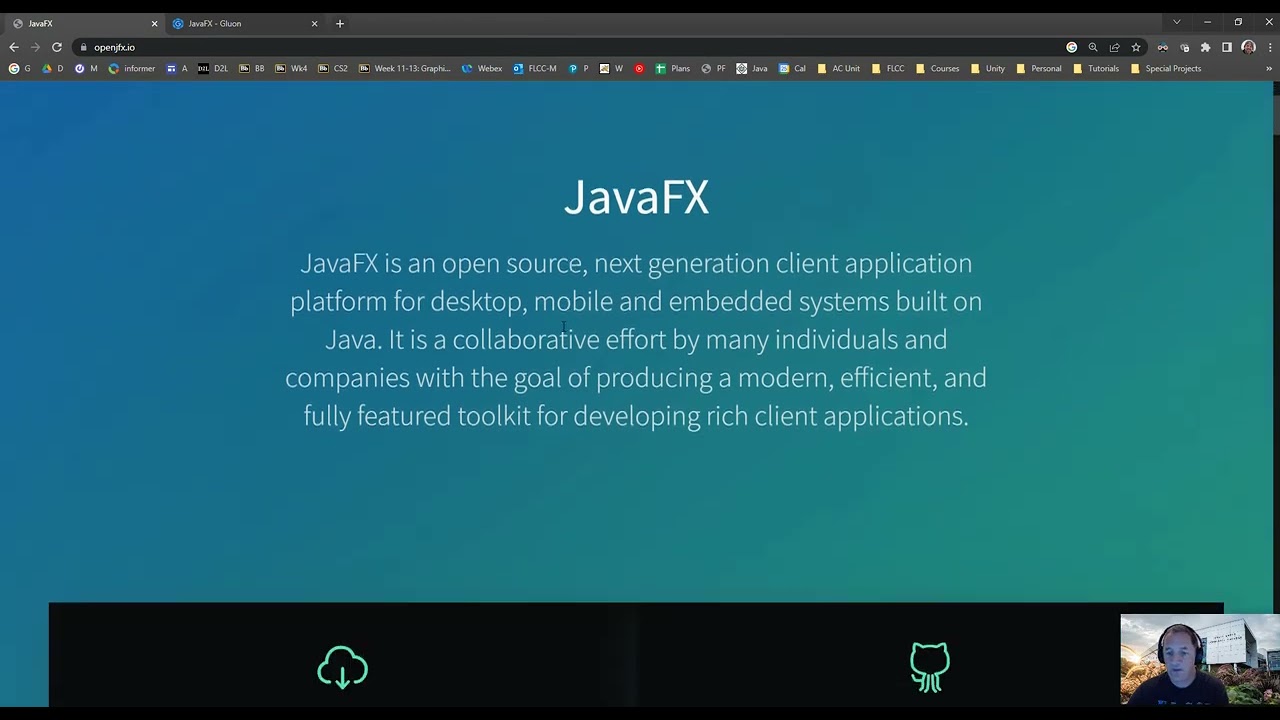Click the extension icon next to the puzzle piece
The height and width of the screenshot is (720, 1280).
(x=1185, y=47)
